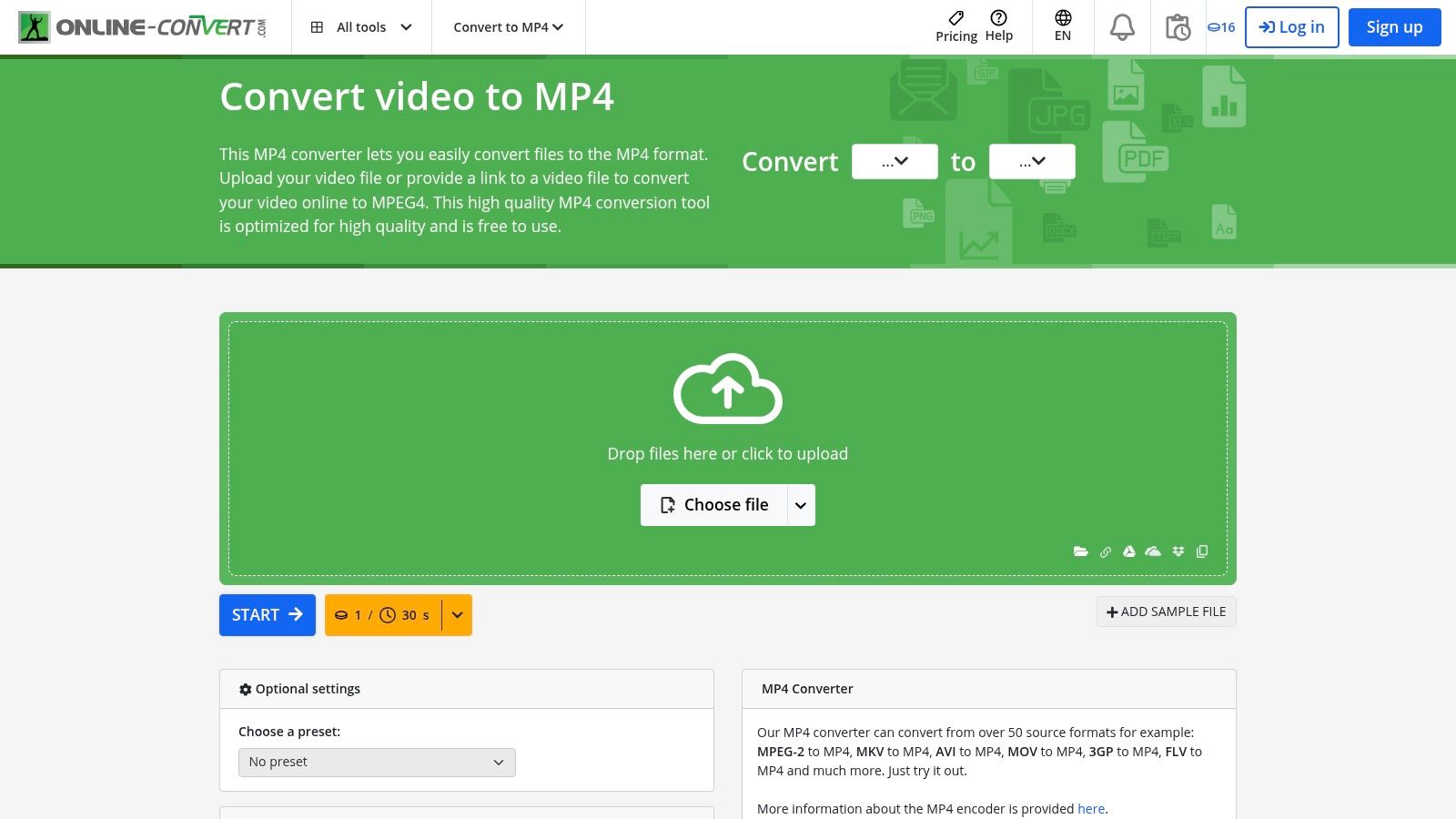Go to Online-Convert home logo
1456x819 pixels.
143,27
